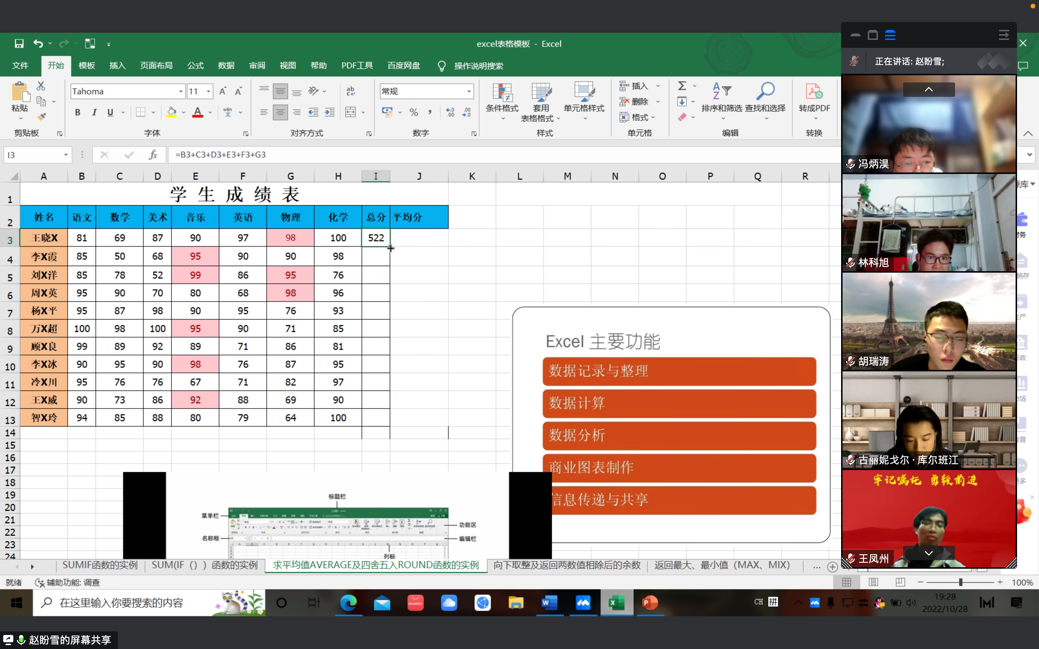Open 排序和筛选 sort and filter
Screen dimensions: 1039x649
pyautogui.click(x=720, y=94)
